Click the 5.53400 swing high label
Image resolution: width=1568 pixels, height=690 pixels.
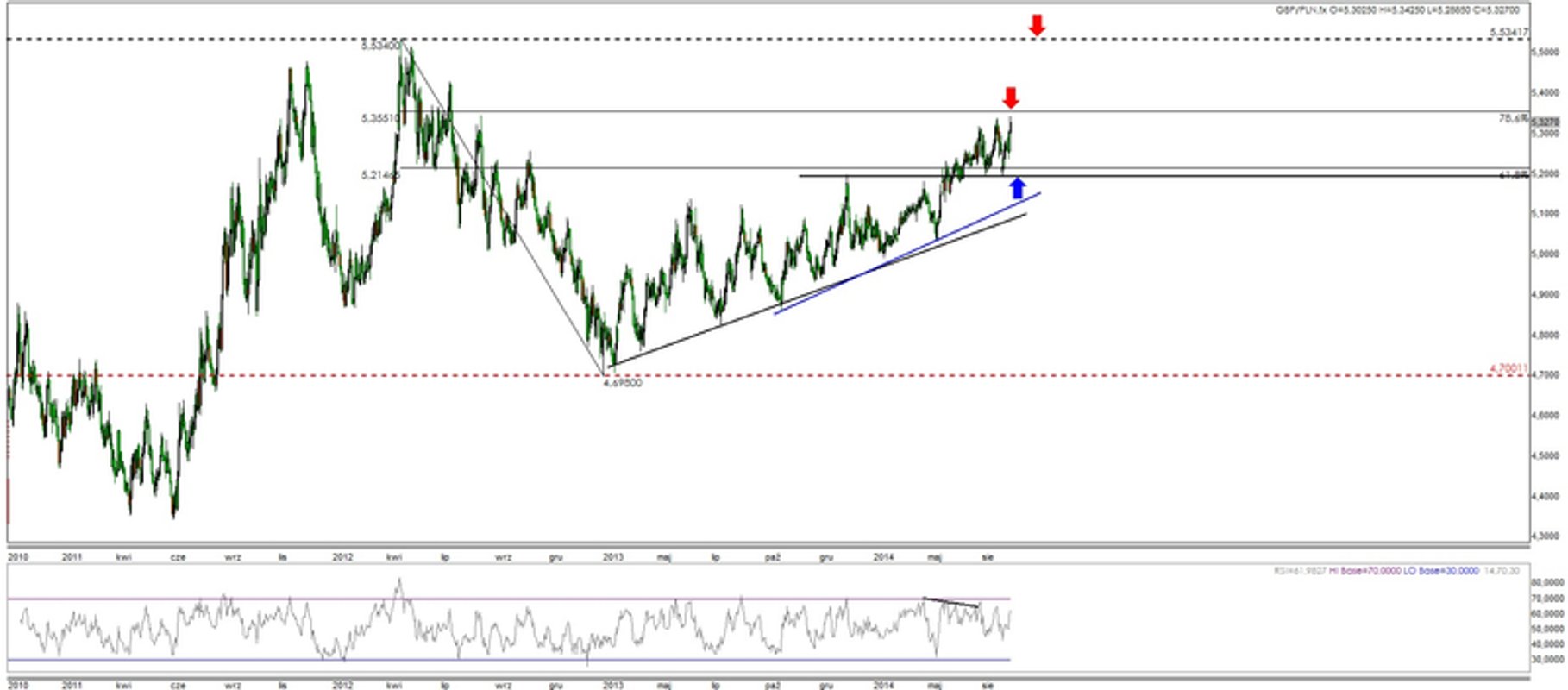coord(380,46)
